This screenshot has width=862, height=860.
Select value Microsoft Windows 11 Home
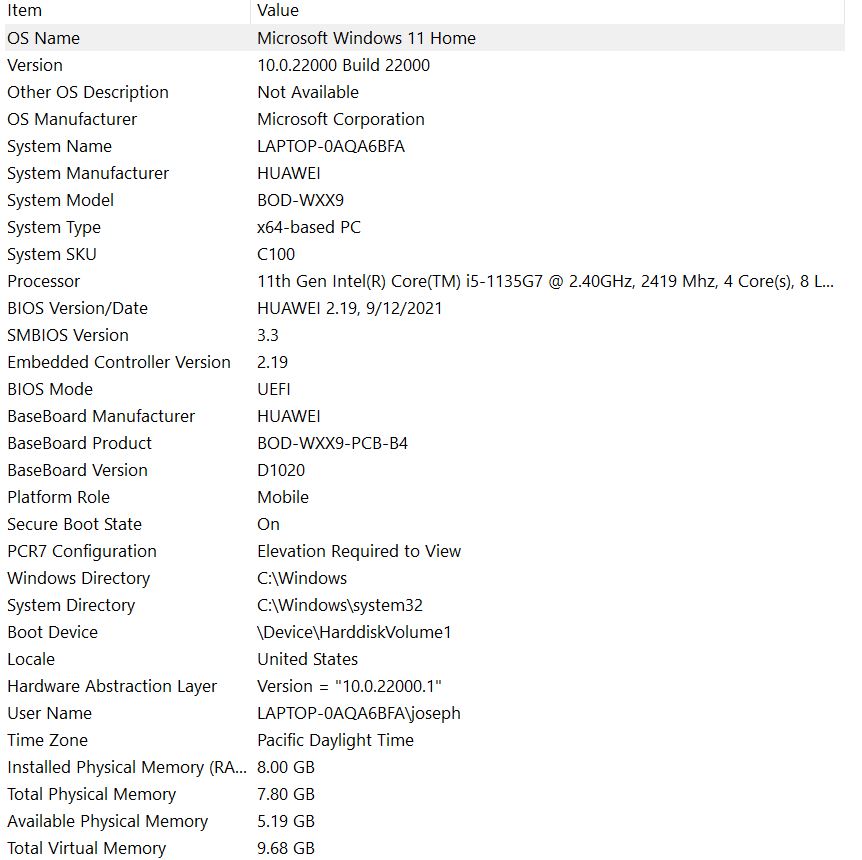pyautogui.click(x=366, y=38)
